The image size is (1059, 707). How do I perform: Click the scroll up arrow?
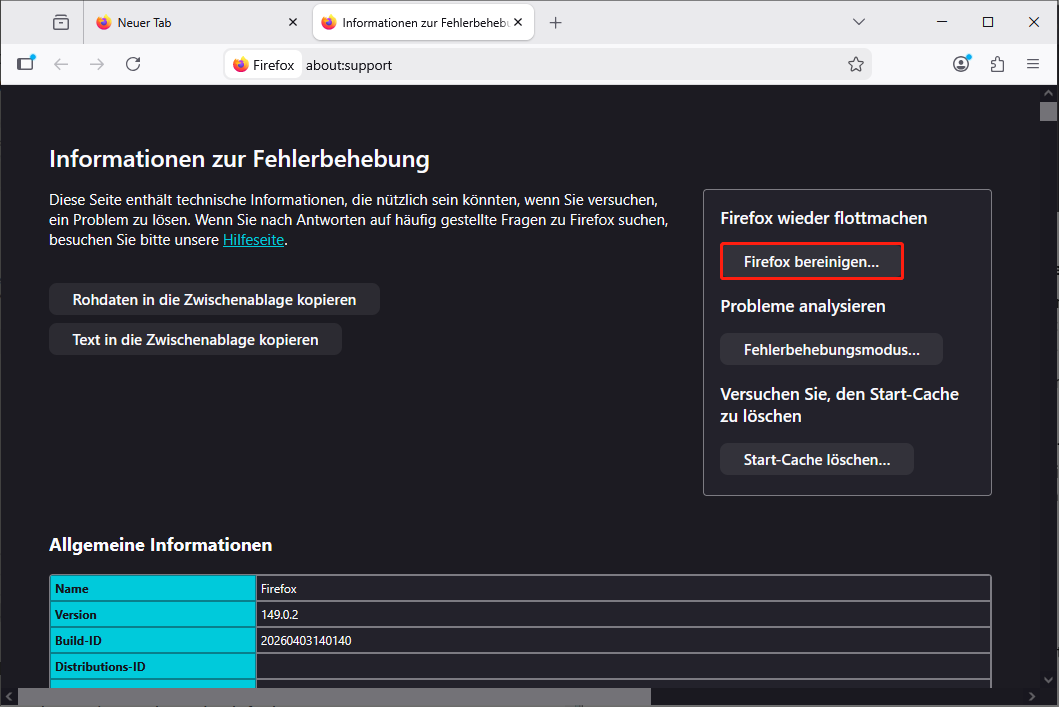pos(1048,93)
